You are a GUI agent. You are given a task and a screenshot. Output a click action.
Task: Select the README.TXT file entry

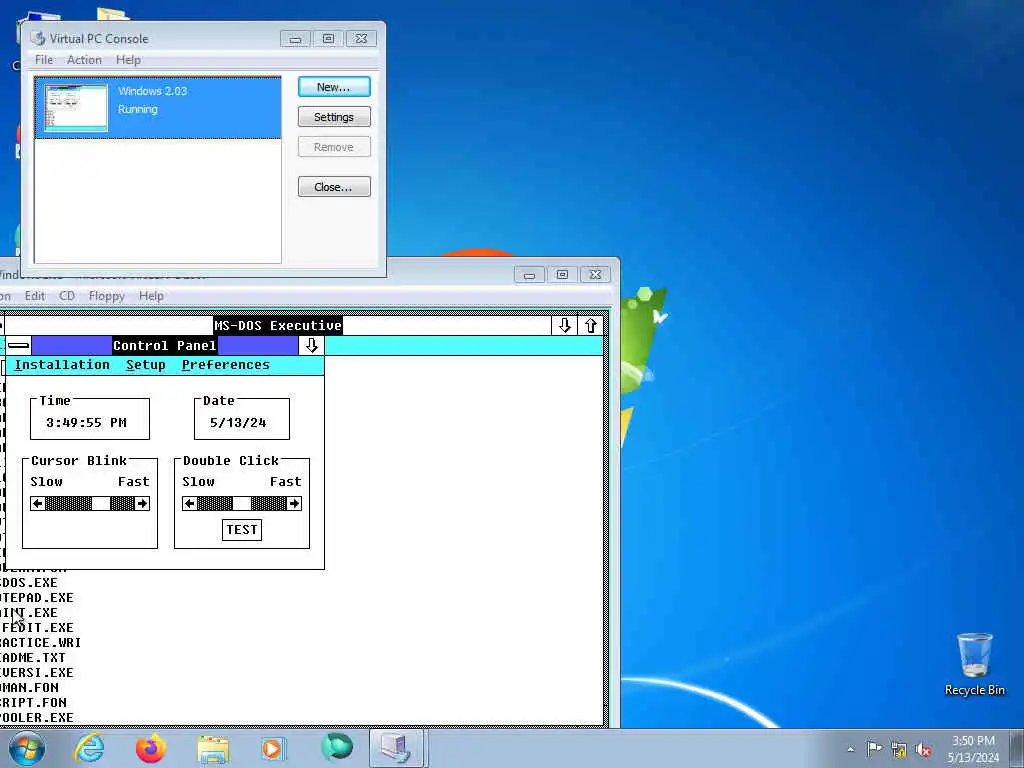coord(33,658)
